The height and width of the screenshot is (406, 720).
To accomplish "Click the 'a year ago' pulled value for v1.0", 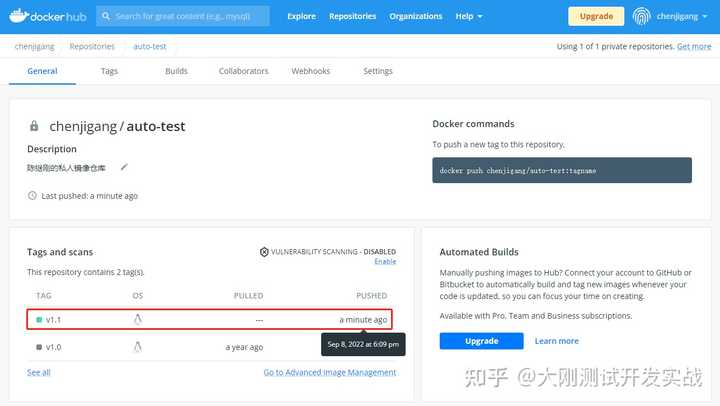I will click(244, 347).
